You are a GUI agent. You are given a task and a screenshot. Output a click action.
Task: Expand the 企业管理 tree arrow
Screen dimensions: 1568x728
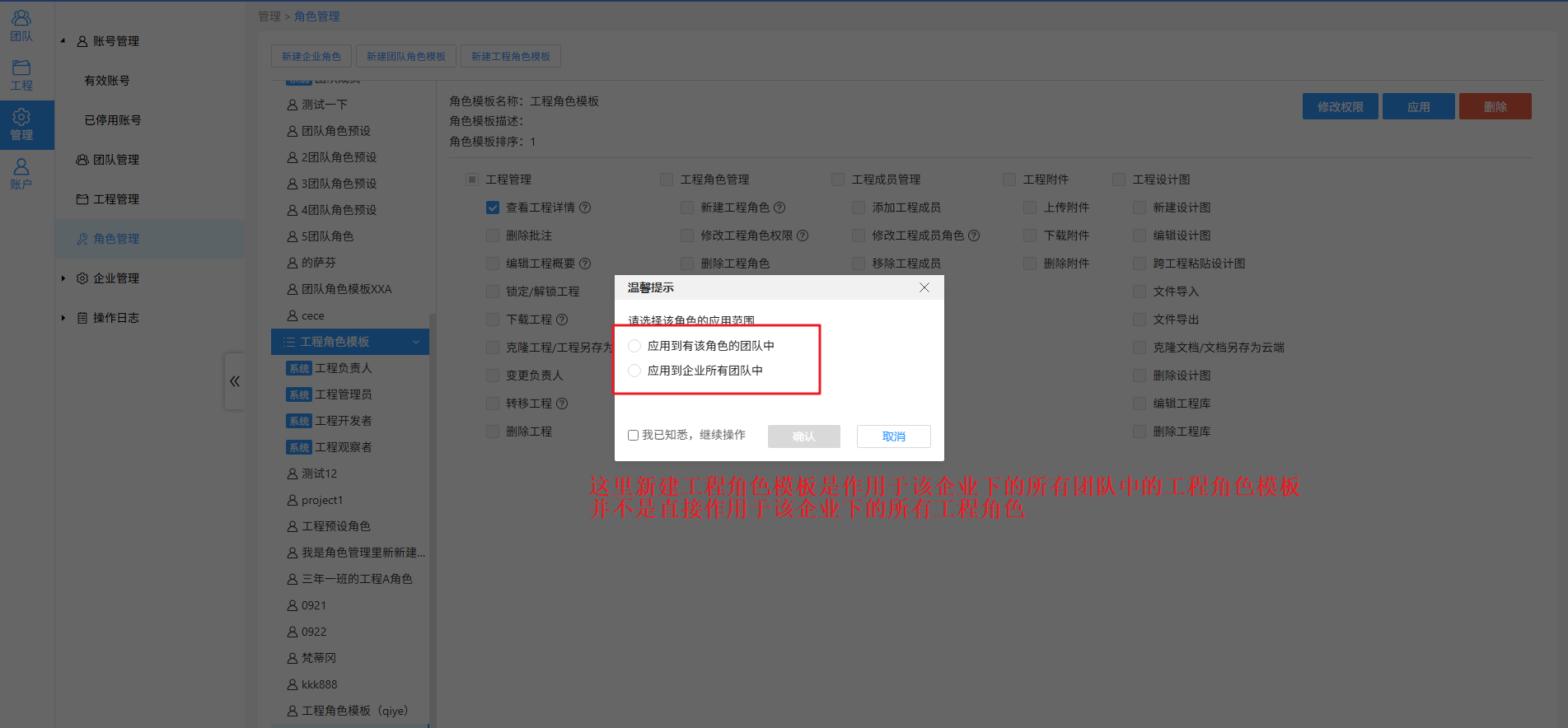(x=63, y=278)
